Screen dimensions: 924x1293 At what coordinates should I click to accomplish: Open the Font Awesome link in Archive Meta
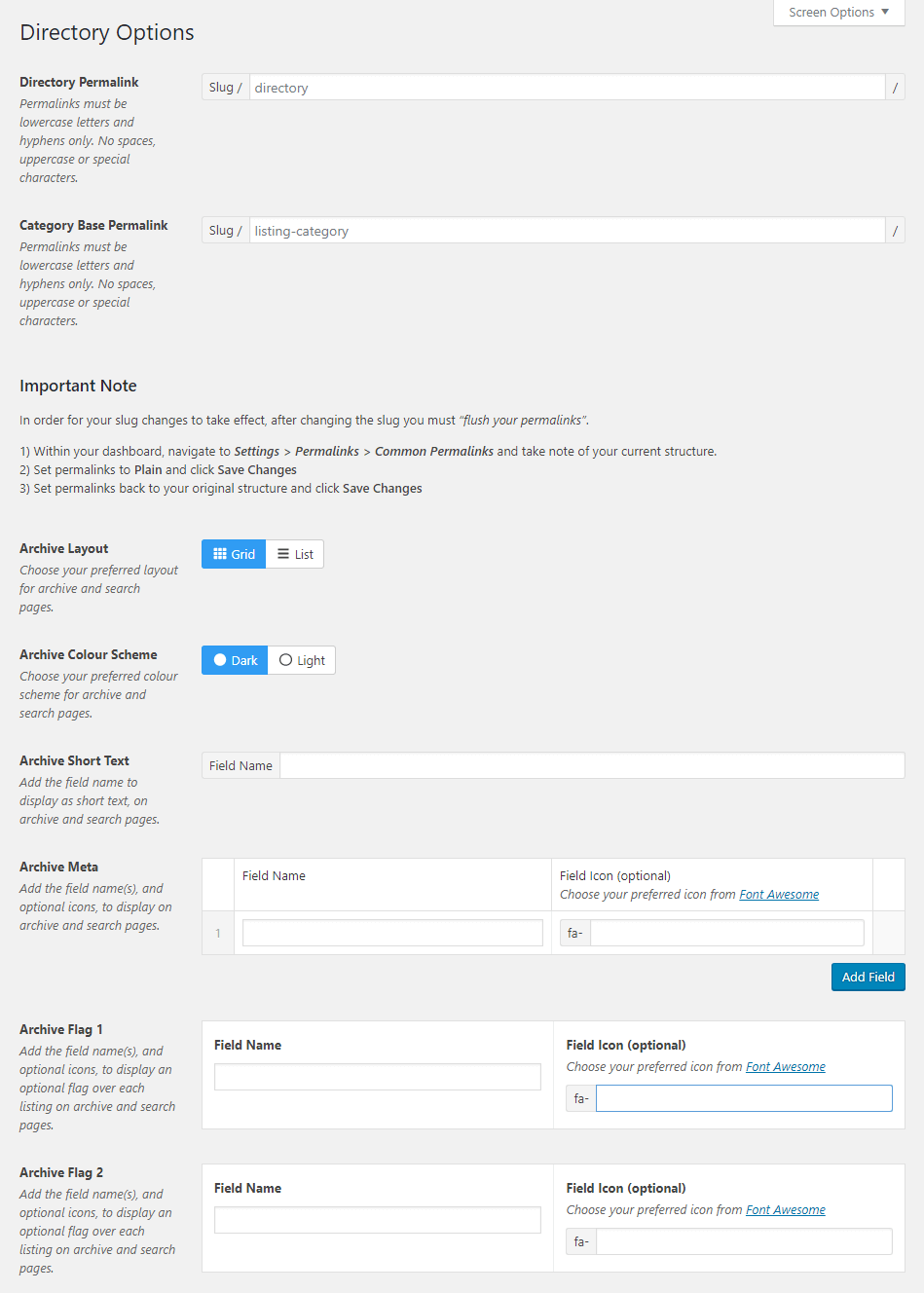click(779, 894)
